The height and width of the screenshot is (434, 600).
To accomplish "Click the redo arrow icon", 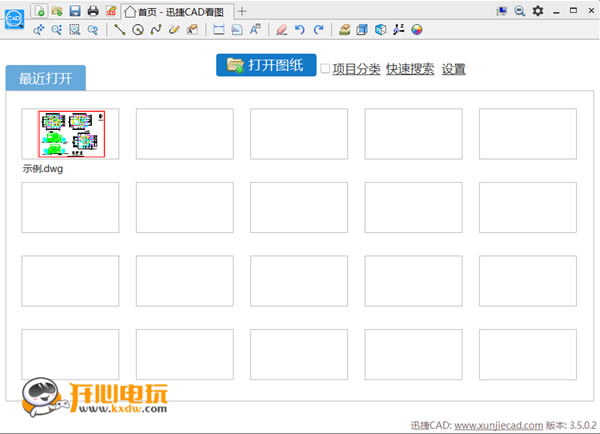I will (x=318, y=29).
